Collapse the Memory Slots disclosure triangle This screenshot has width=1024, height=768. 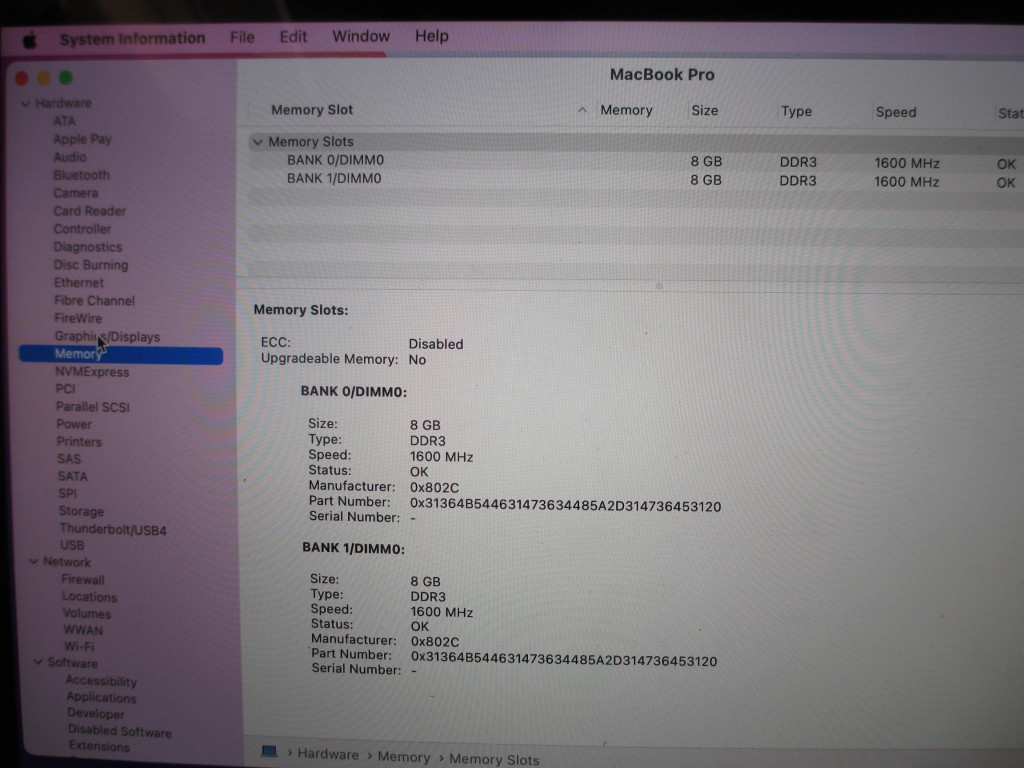(x=258, y=142)
